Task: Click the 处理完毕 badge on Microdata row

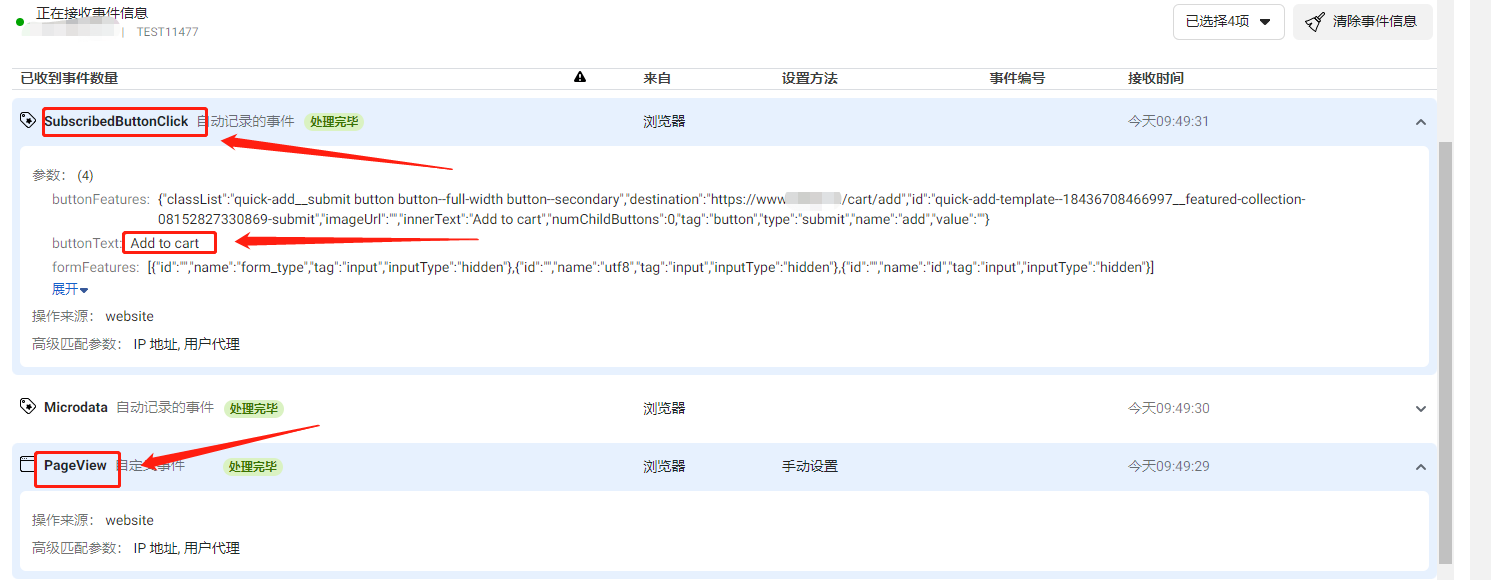Action: tap(253, 408)
